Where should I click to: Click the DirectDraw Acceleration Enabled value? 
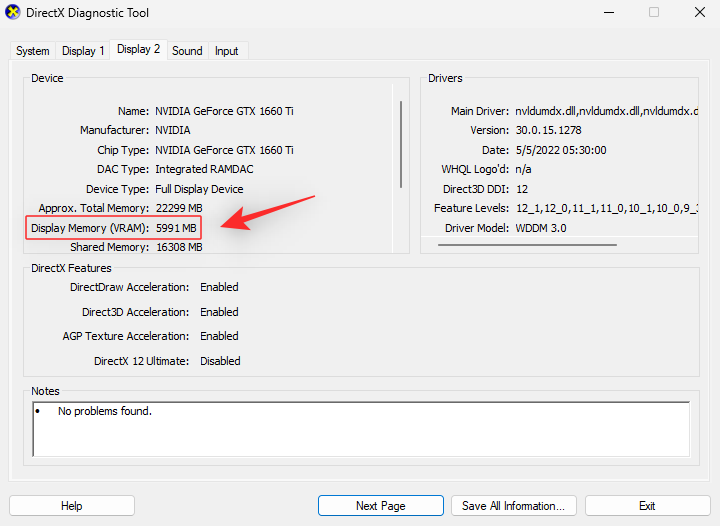tap(219, 287)
